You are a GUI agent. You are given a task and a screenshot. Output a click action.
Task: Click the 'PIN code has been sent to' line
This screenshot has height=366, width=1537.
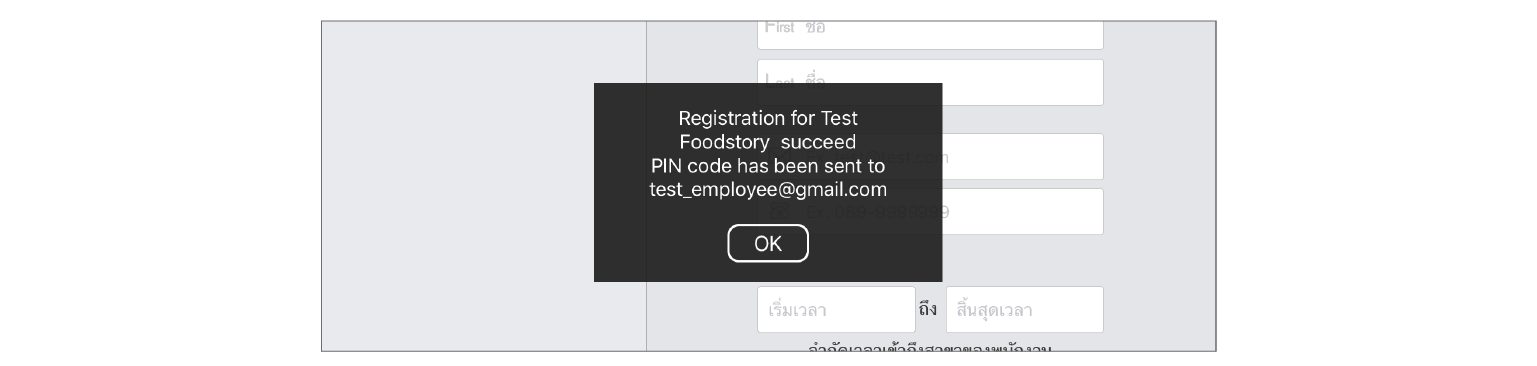tap(767, 165)
